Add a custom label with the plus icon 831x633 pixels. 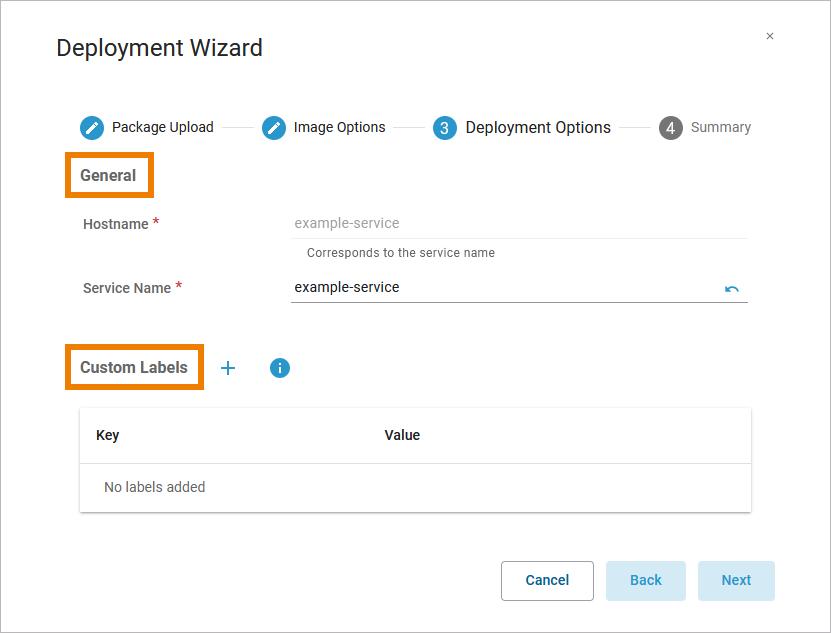pyautogui.click(x=228, y=368)
